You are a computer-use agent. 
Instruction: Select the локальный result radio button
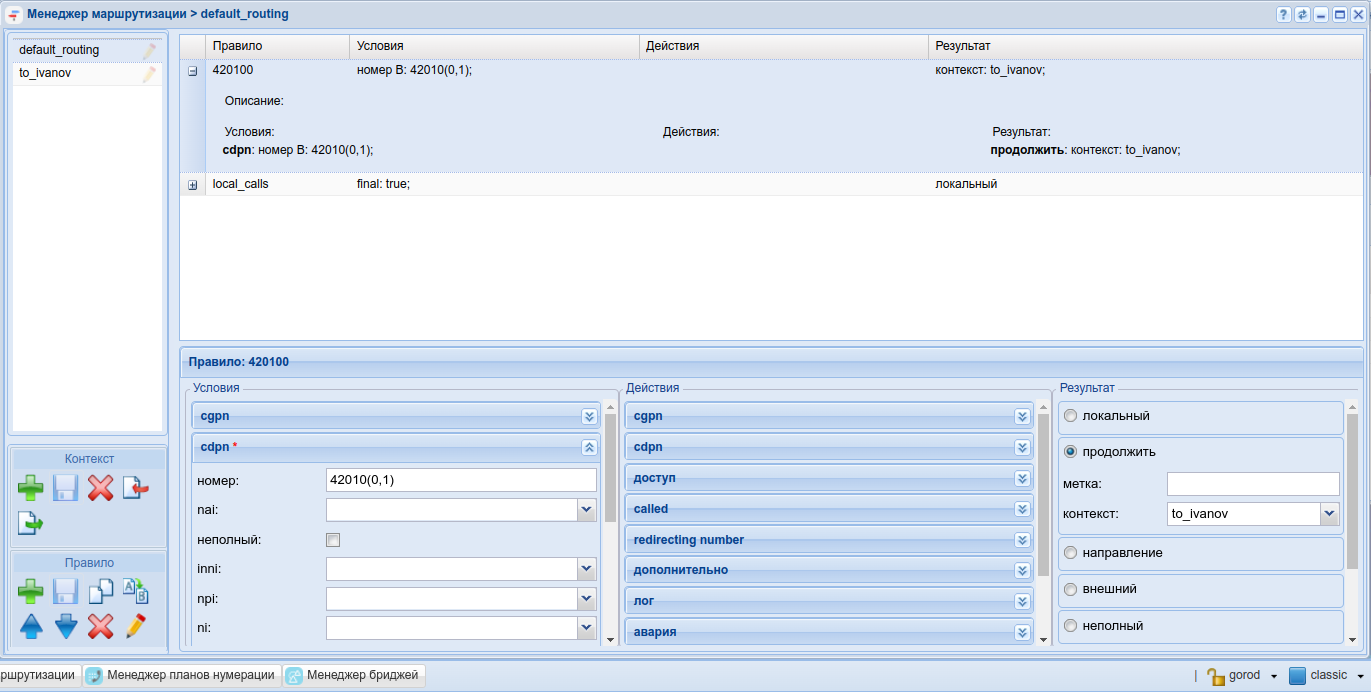coord(1070,416)
